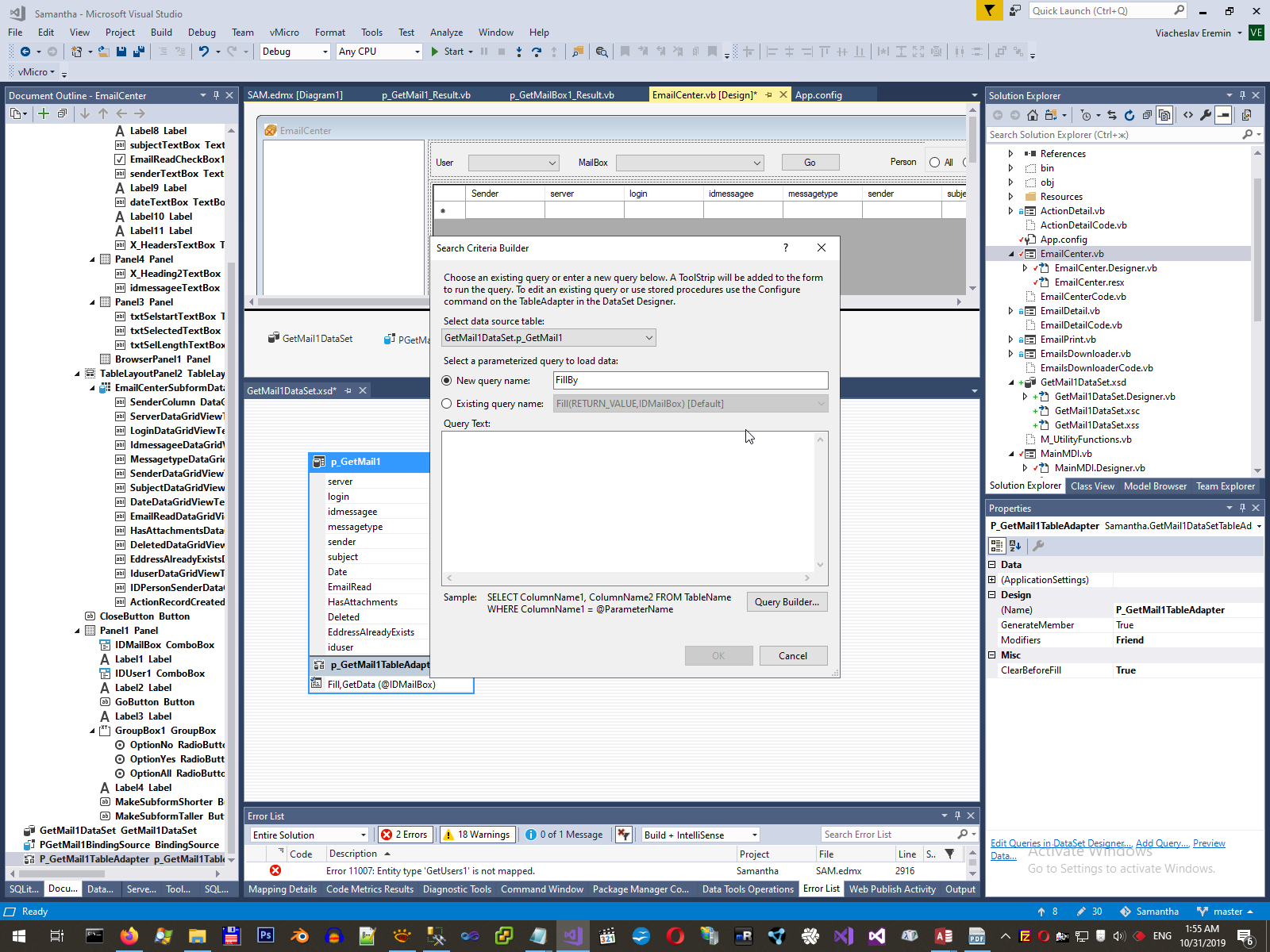Toggle auto-hide pin on Properties panel
1270x952 pixels.
tap(1243, 508)
